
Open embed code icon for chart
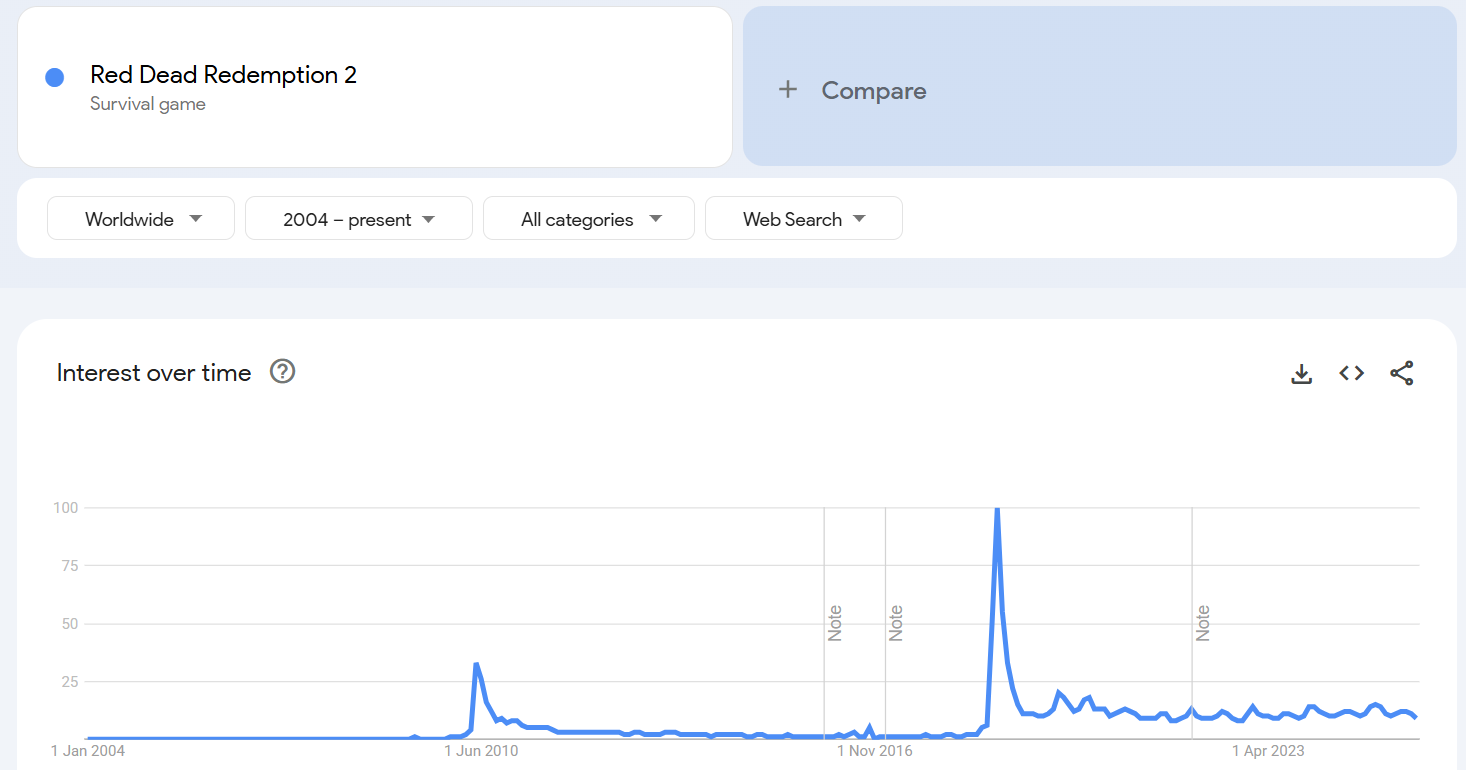tap(1352, 373)
